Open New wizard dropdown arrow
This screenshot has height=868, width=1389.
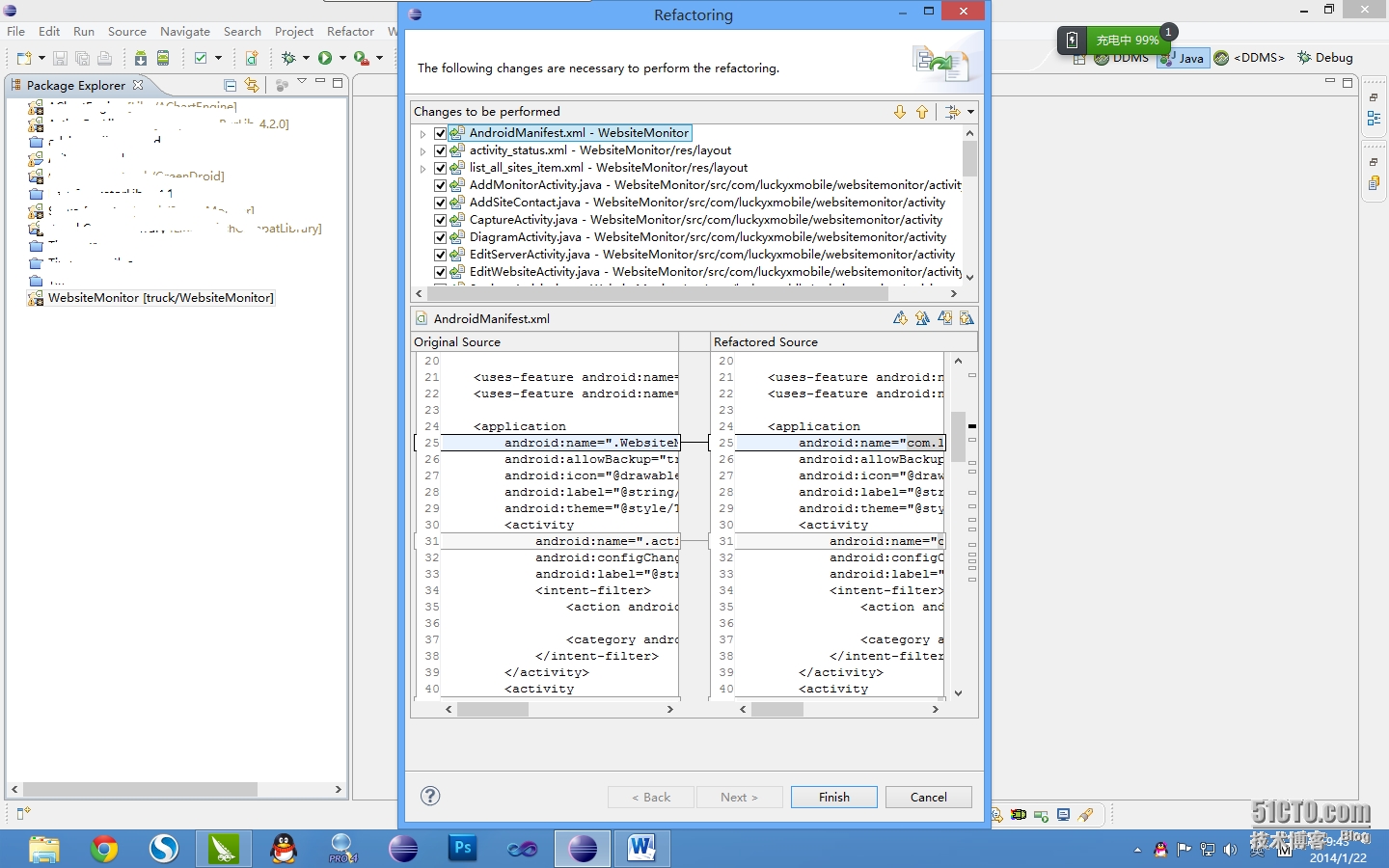(x=40, y=58)
